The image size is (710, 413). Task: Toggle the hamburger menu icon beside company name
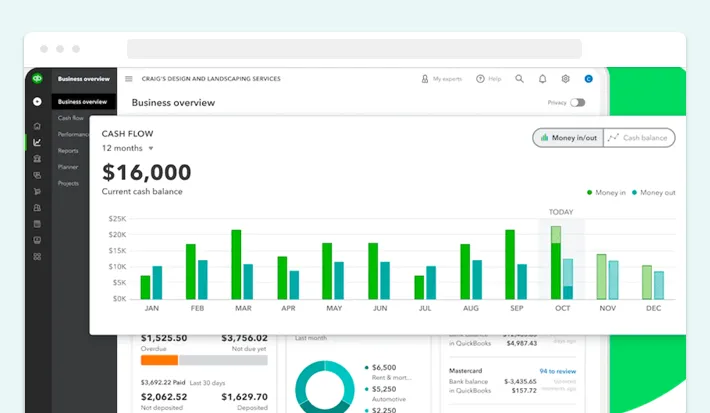(x=129, y=79)
